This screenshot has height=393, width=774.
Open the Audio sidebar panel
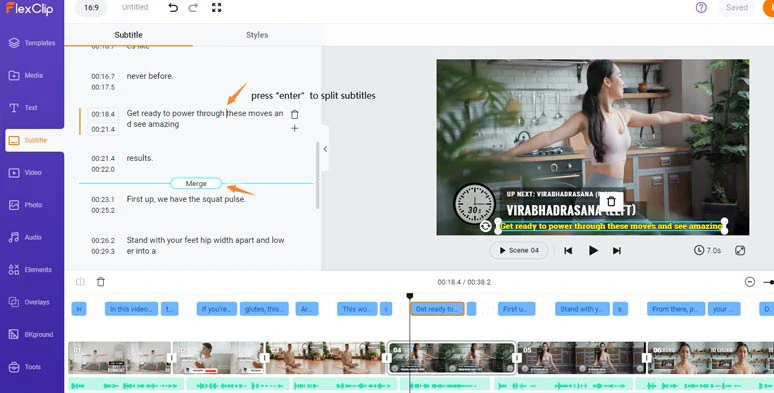click(32, 237)
